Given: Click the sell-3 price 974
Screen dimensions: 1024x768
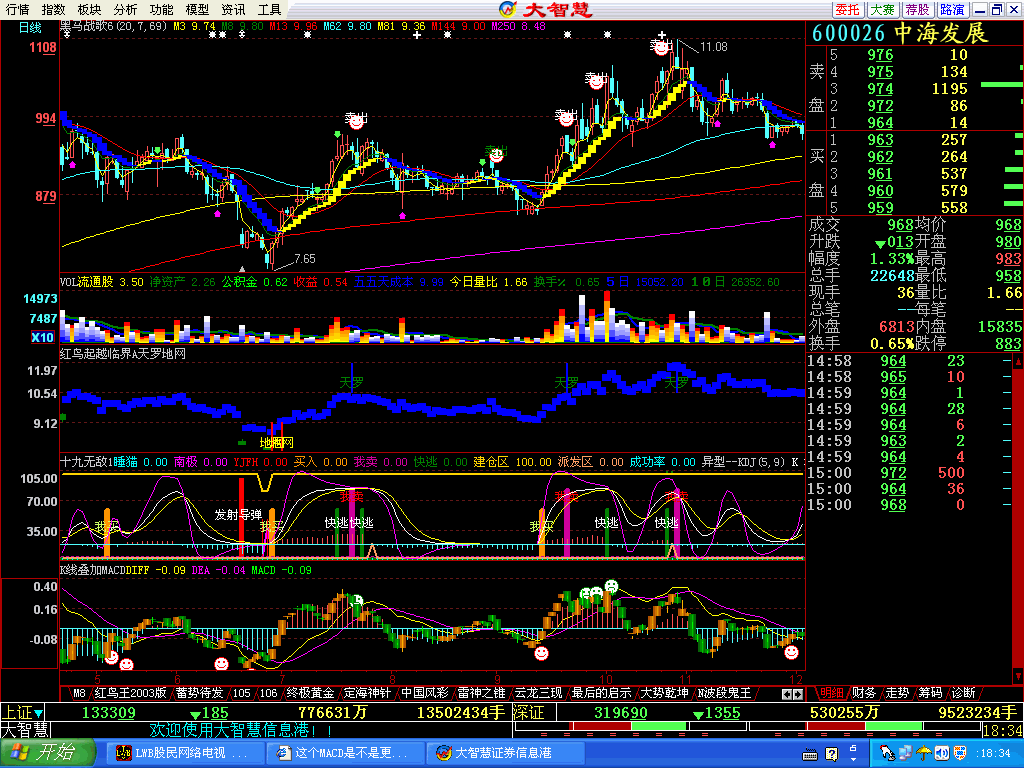Looking at the screenshot, I should [x=880, y=89].
